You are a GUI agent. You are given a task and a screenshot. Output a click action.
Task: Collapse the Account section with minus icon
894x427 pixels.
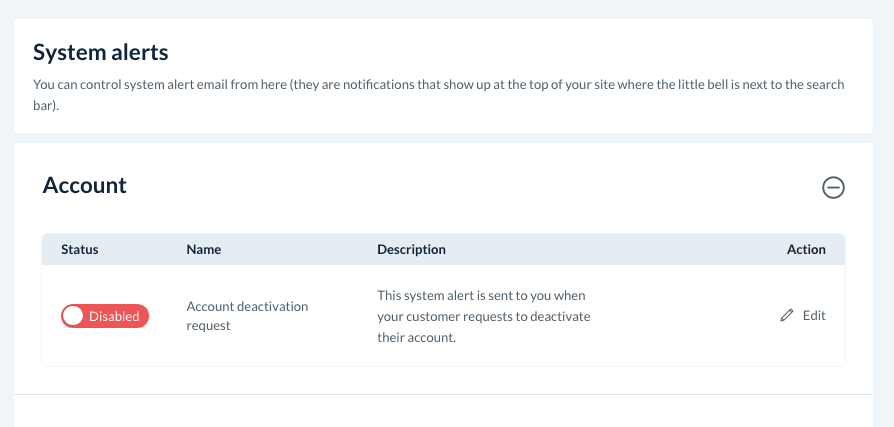[x=833, y=187]
